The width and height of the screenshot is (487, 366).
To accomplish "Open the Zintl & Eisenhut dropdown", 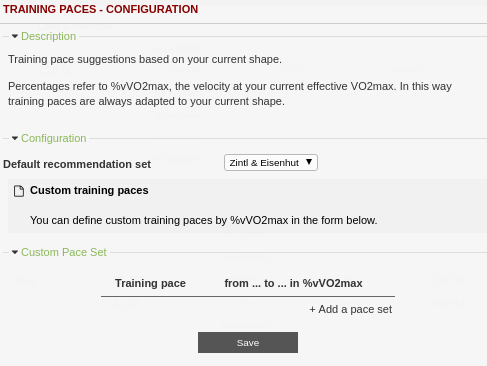I will 271,163.
